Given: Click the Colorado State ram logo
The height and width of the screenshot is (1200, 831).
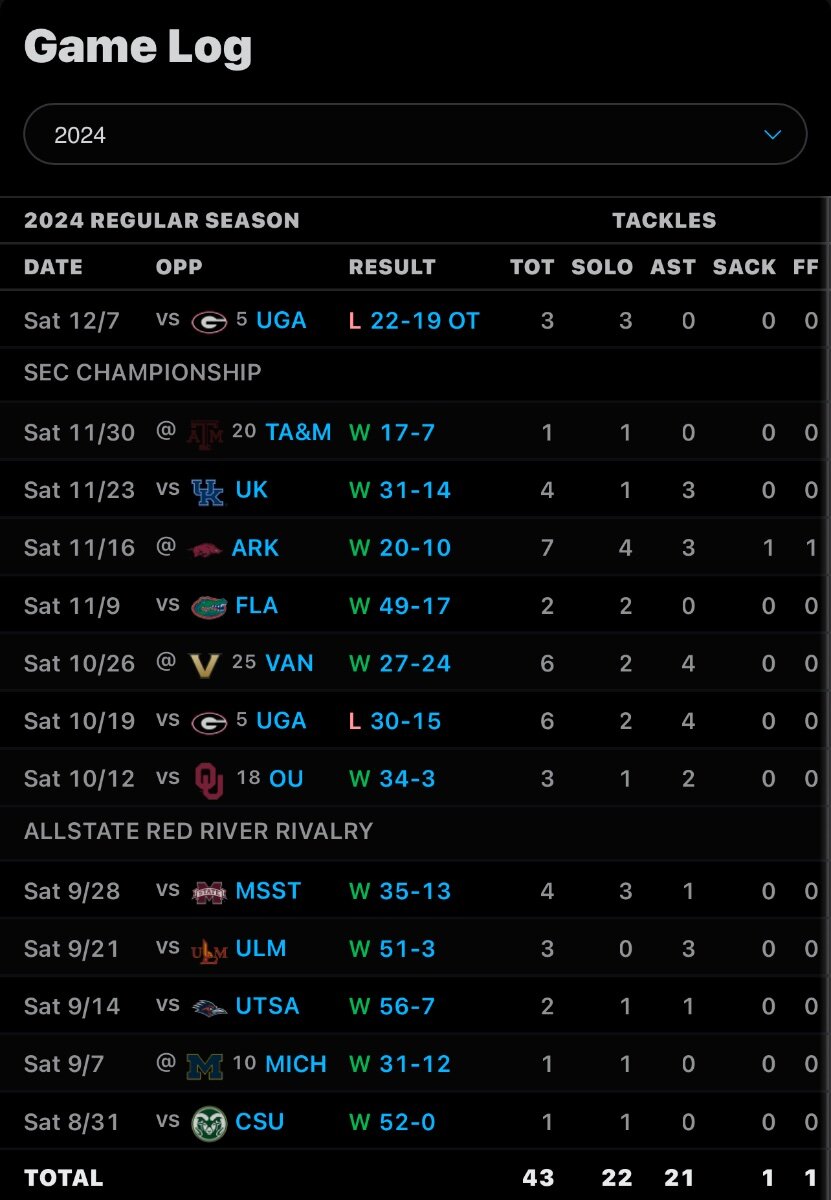Looking at the screenshot, I should coord(209,1123).
